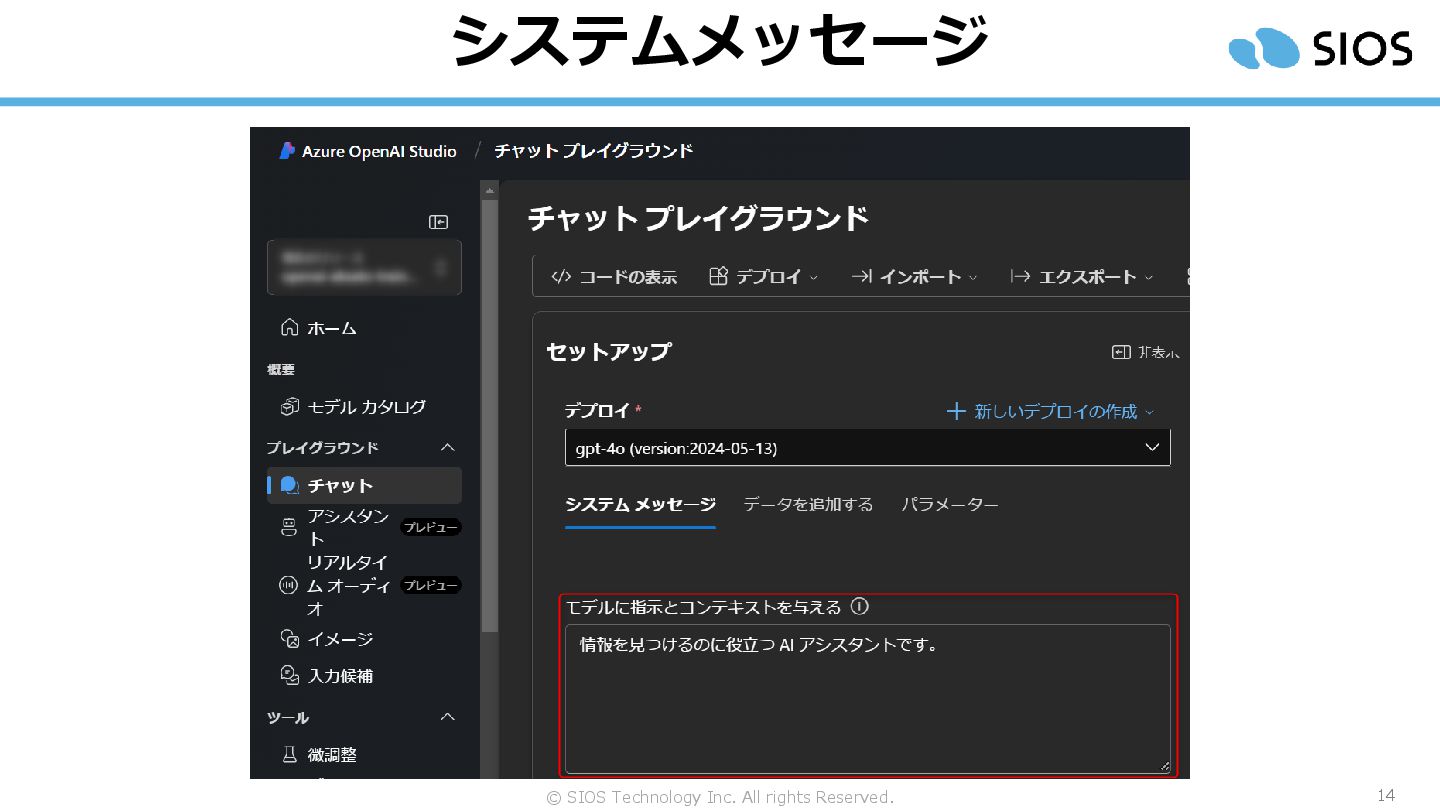
Task: Click the 微調整 flask icon
Action: click(x=289, y=754)
